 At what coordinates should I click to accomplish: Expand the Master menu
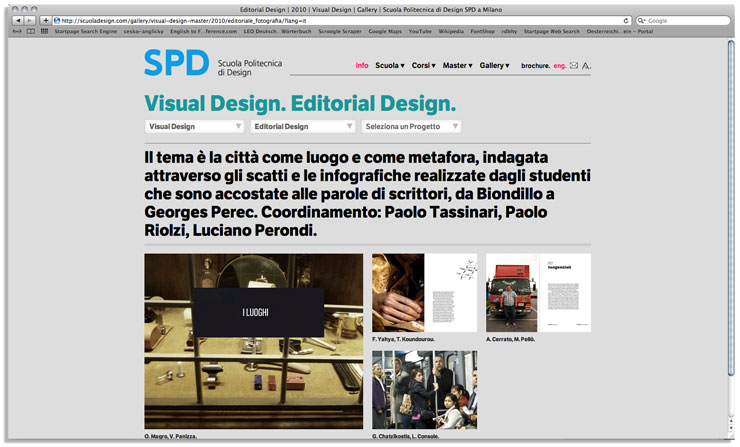point(457,66)
